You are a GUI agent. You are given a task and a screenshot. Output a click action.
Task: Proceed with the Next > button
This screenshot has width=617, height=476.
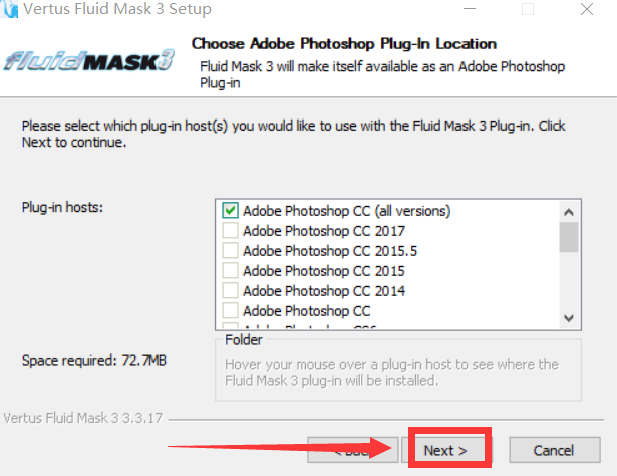(445, 450)
